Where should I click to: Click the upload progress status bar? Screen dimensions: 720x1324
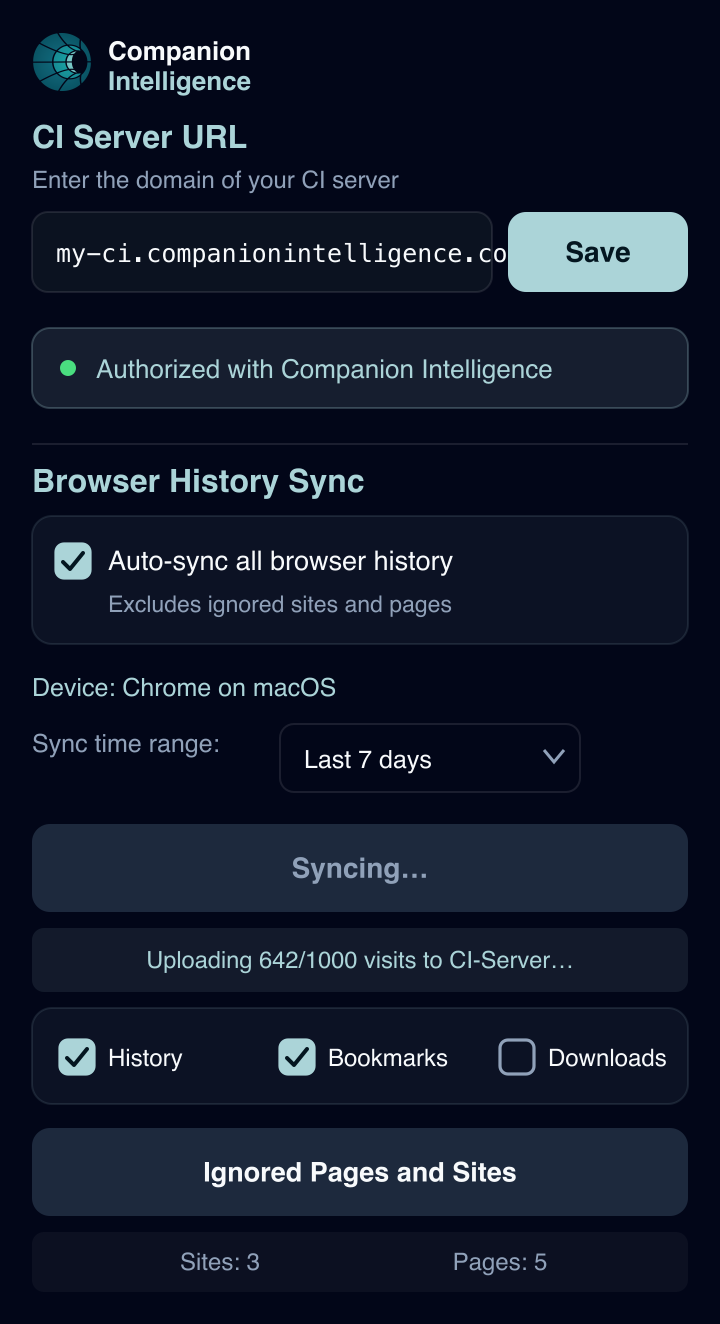click(x=360, y=960)
